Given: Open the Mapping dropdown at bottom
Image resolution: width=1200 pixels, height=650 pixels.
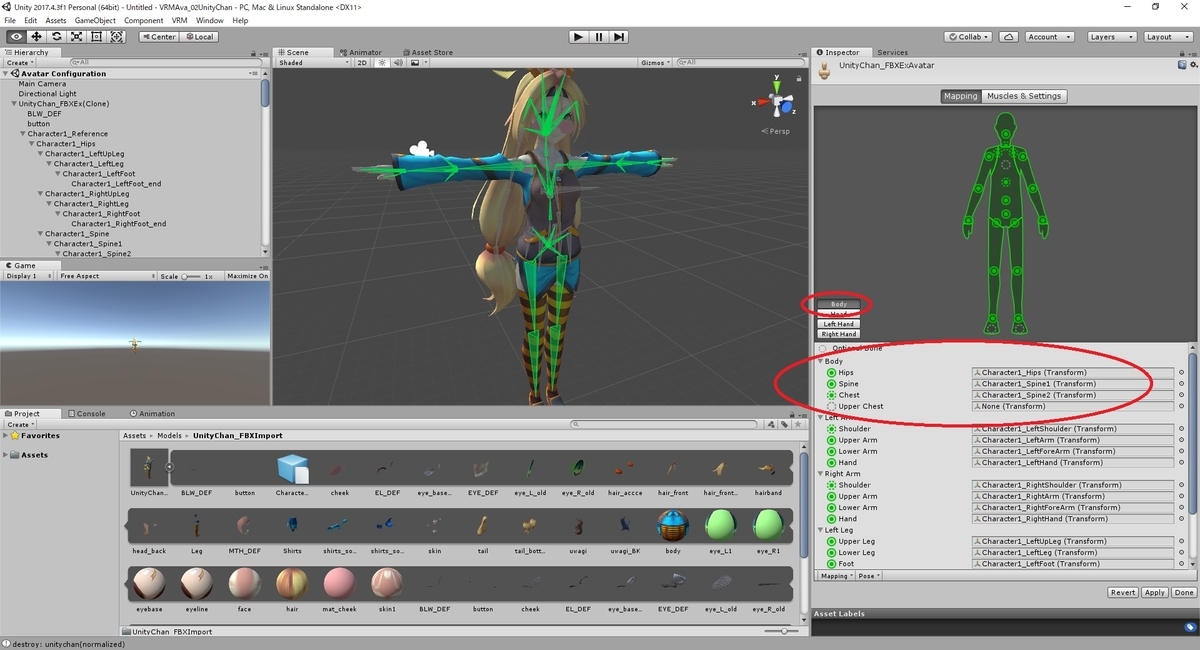Looking at the screenshot, I should click(x=836, y=576).
